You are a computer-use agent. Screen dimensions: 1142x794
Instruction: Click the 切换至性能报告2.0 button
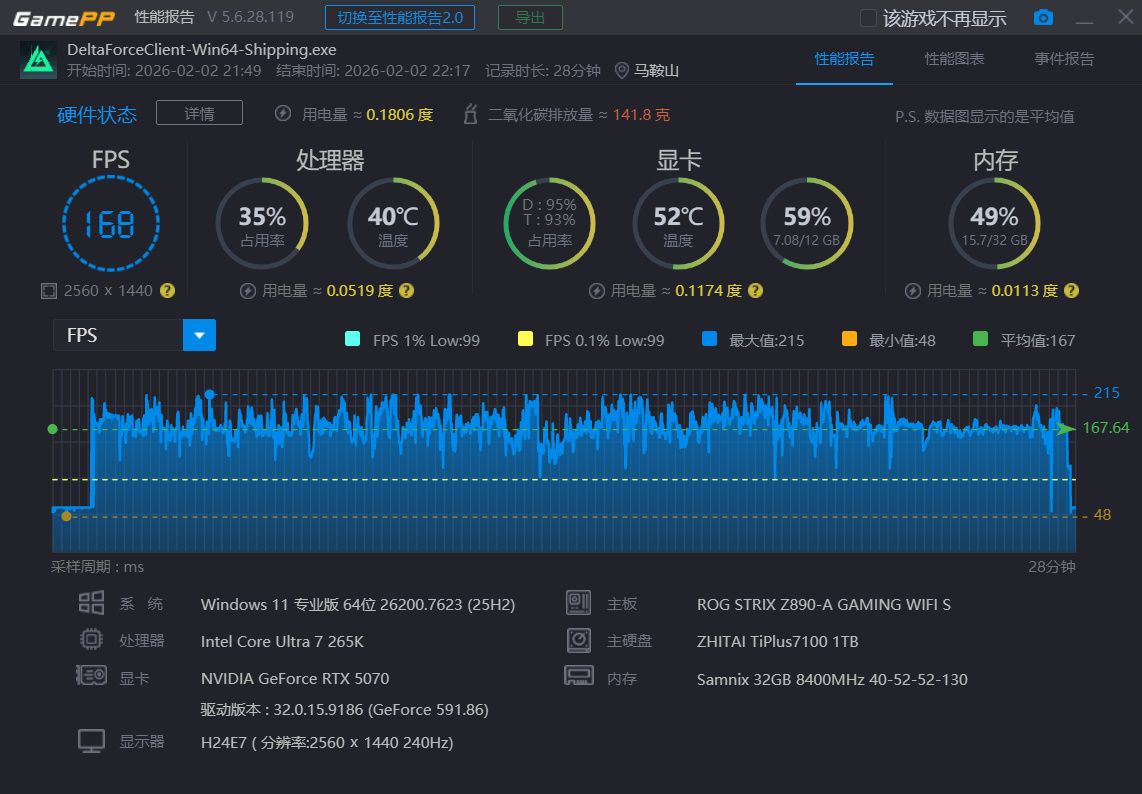tap(400, 17)
